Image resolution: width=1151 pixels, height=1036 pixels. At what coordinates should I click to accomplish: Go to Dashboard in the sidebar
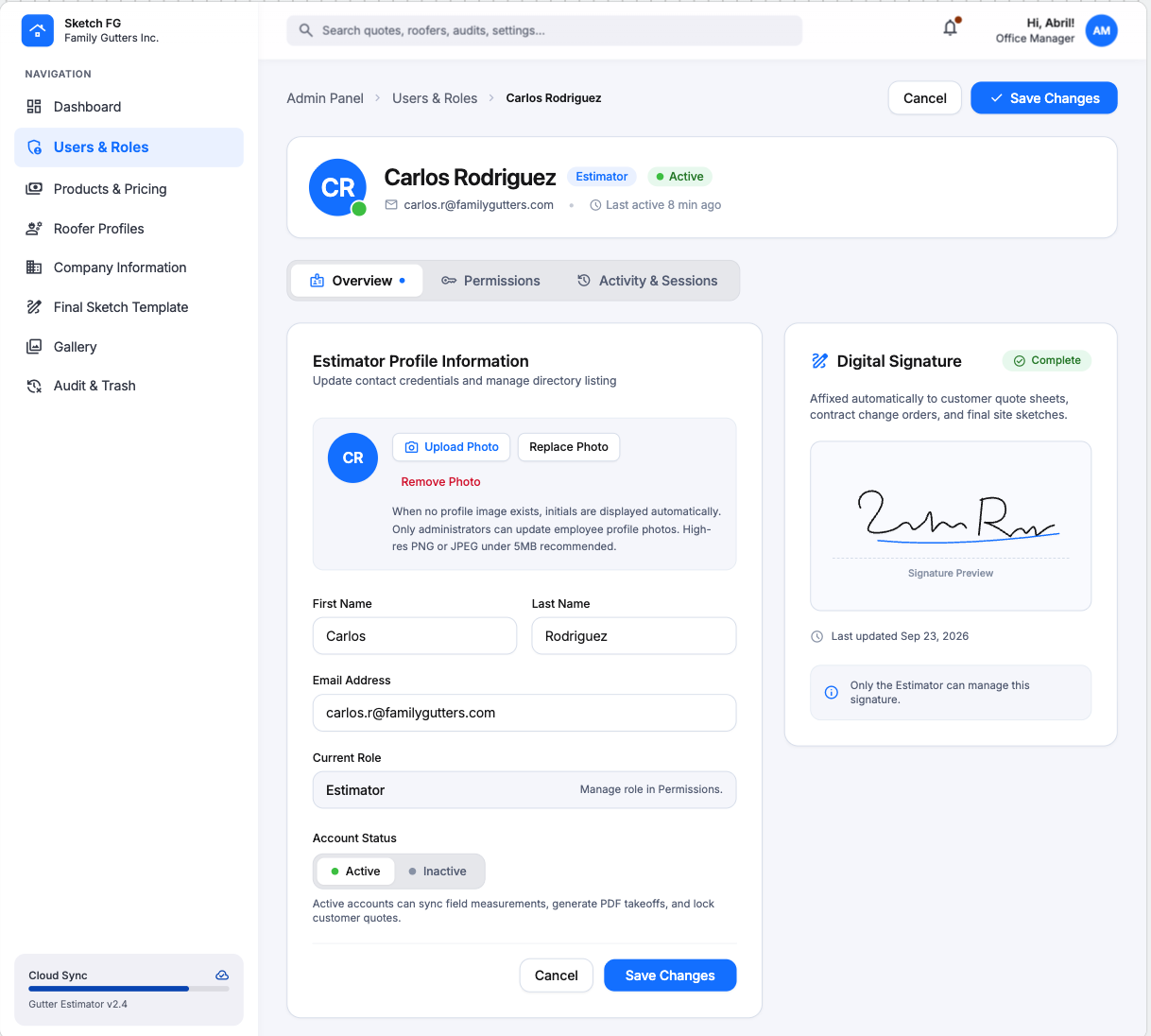129,107
